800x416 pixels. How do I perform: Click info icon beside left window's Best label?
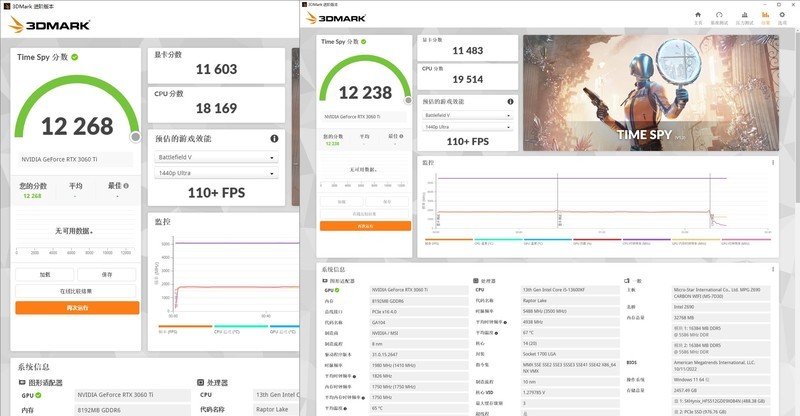pos(126,186)
